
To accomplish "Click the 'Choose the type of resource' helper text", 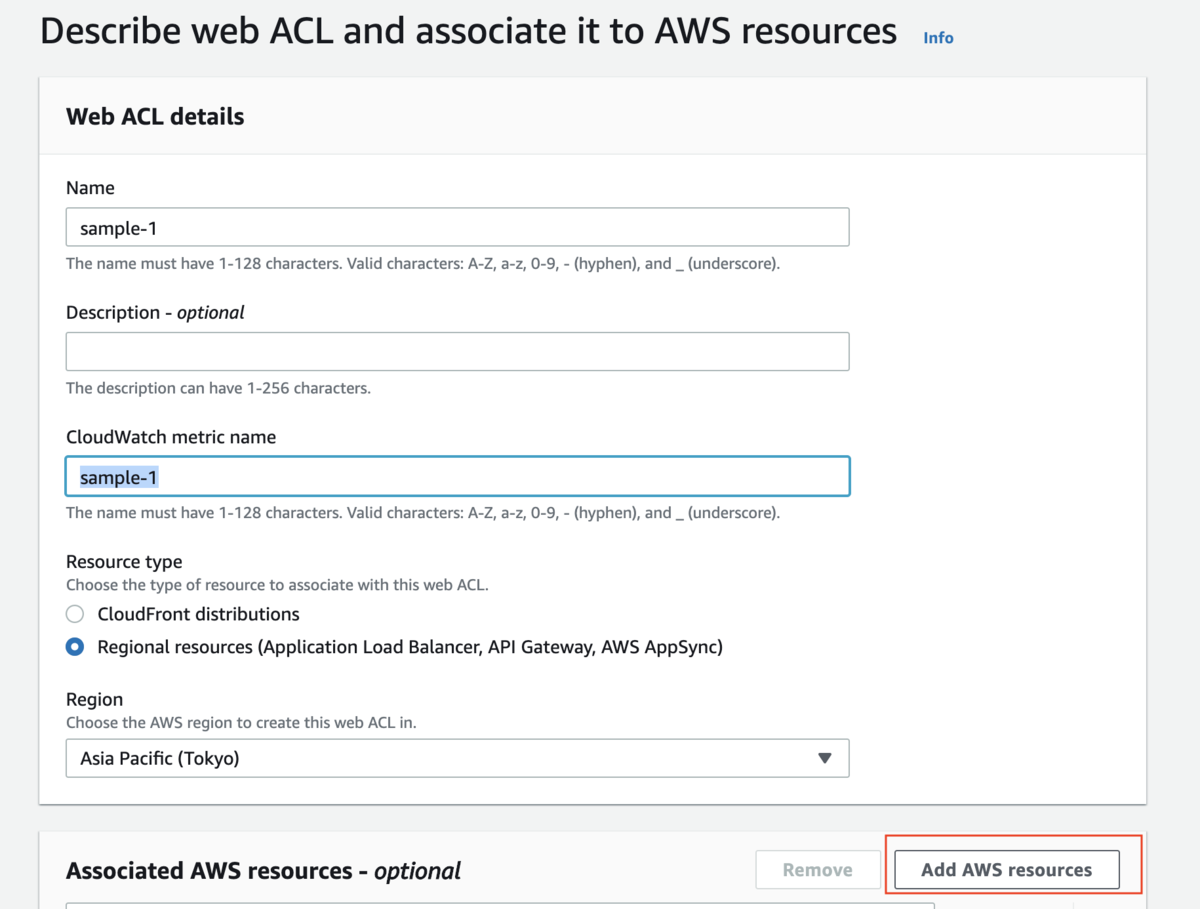I will tap(277, 585).
